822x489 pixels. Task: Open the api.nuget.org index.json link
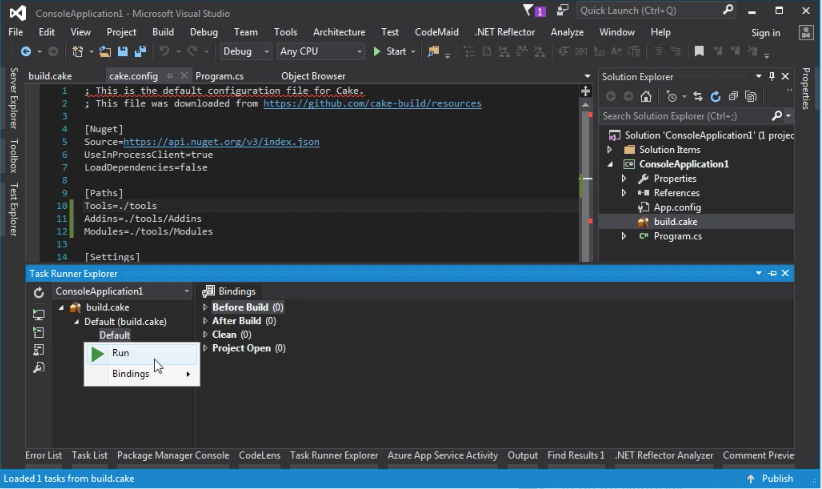pos(221,142)
